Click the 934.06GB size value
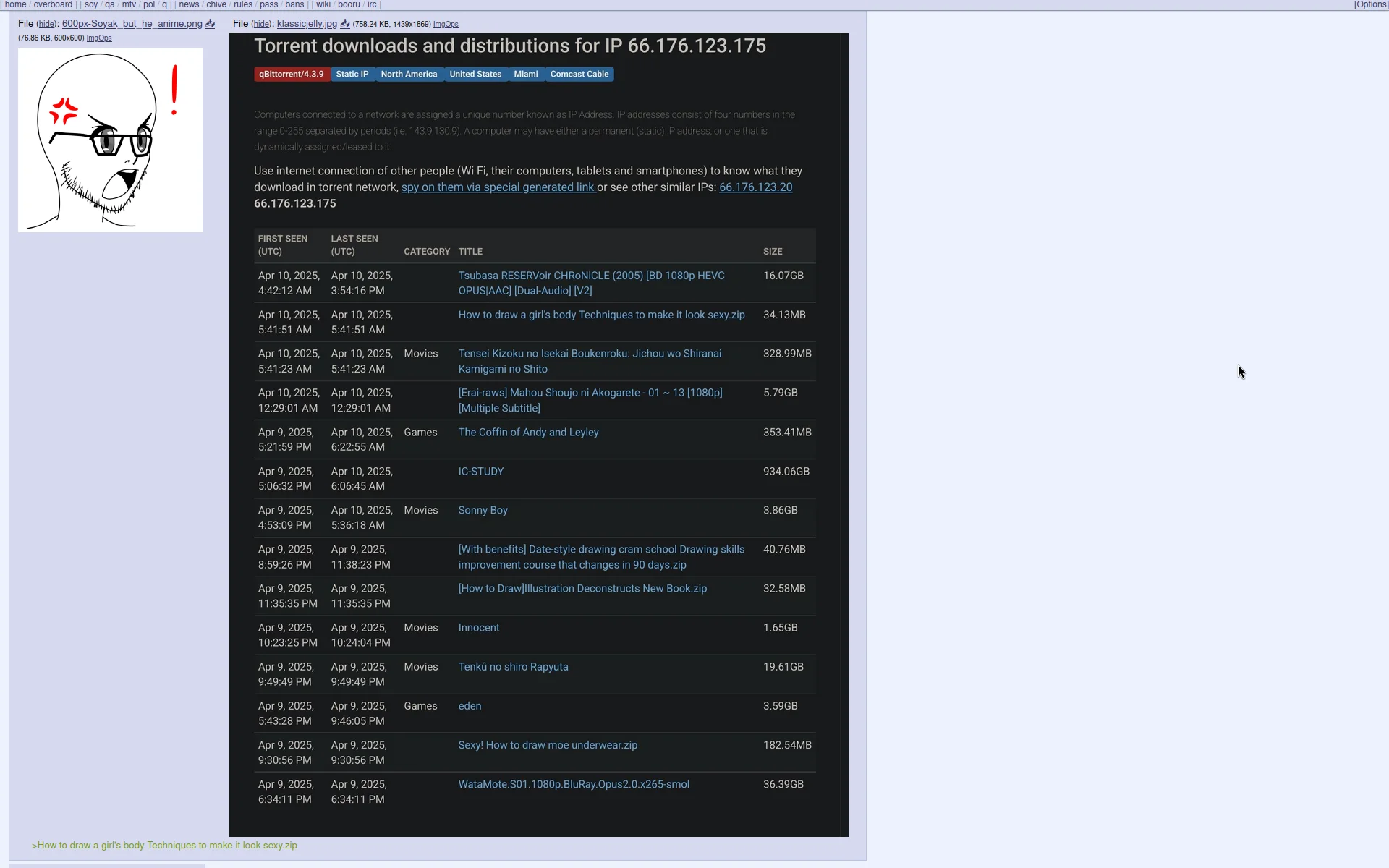 (786, 472)
